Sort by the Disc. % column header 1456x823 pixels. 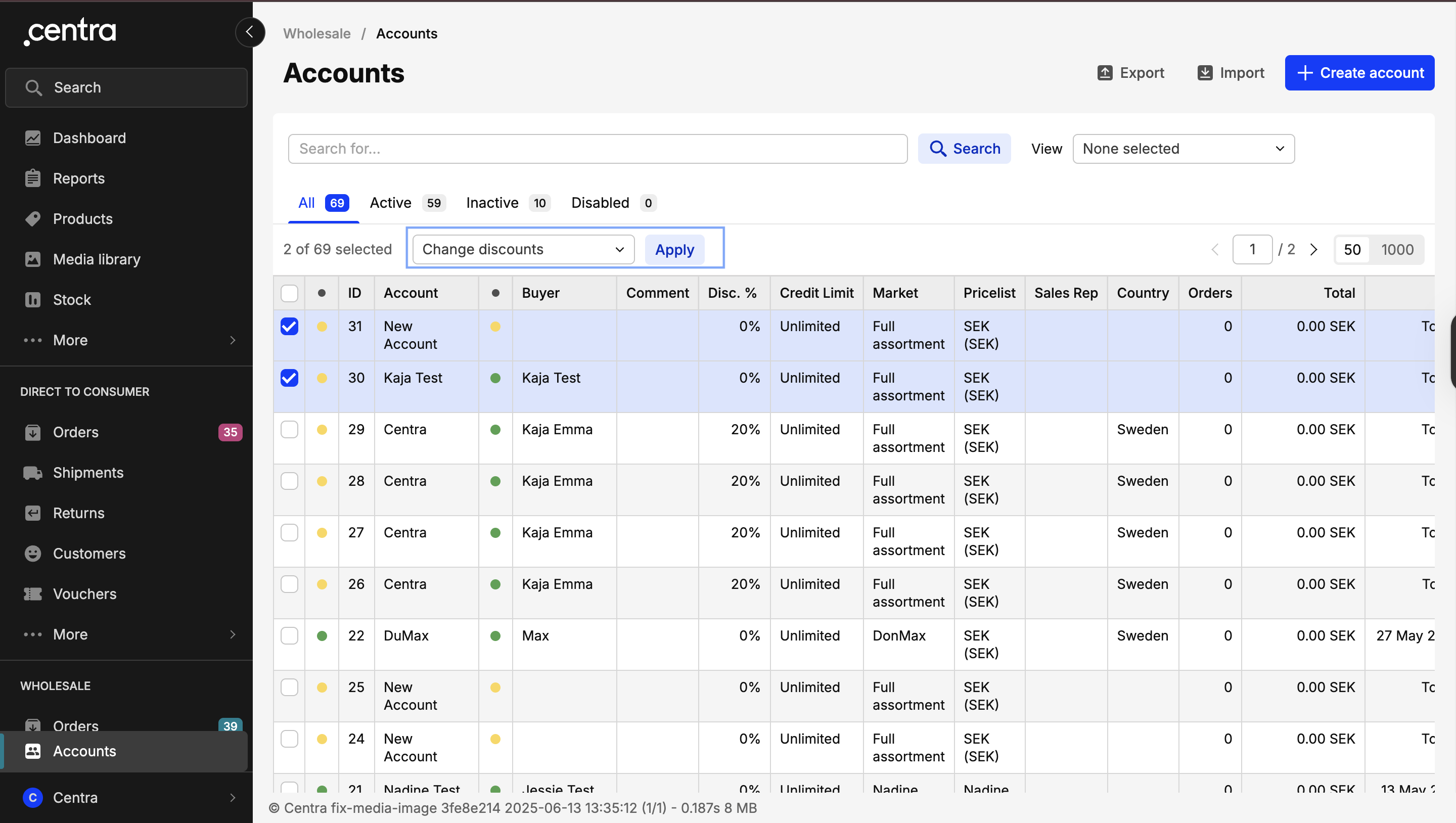pyautogui.click(x=732, y=293)
